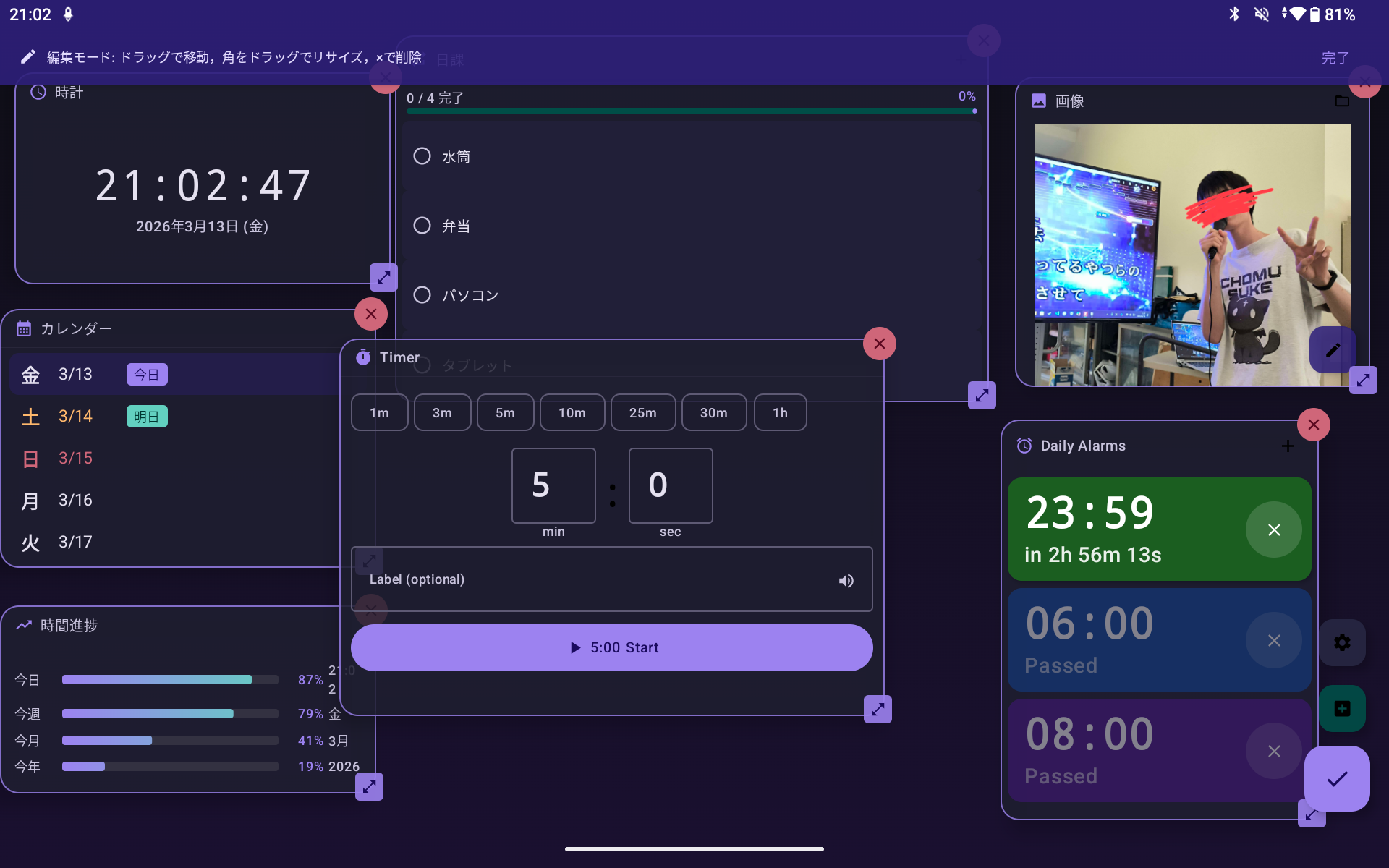Expand the clock widget with its resize arrow
Image resolution: width=1389 pixels, height=868 pixels.
click(383, 277)
